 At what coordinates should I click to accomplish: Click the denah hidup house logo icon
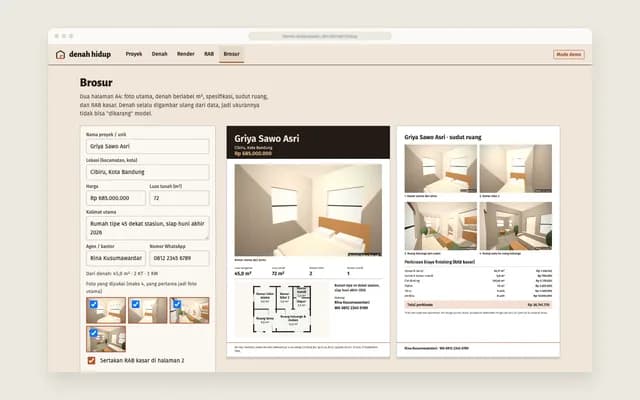click(x=60, y=54)
